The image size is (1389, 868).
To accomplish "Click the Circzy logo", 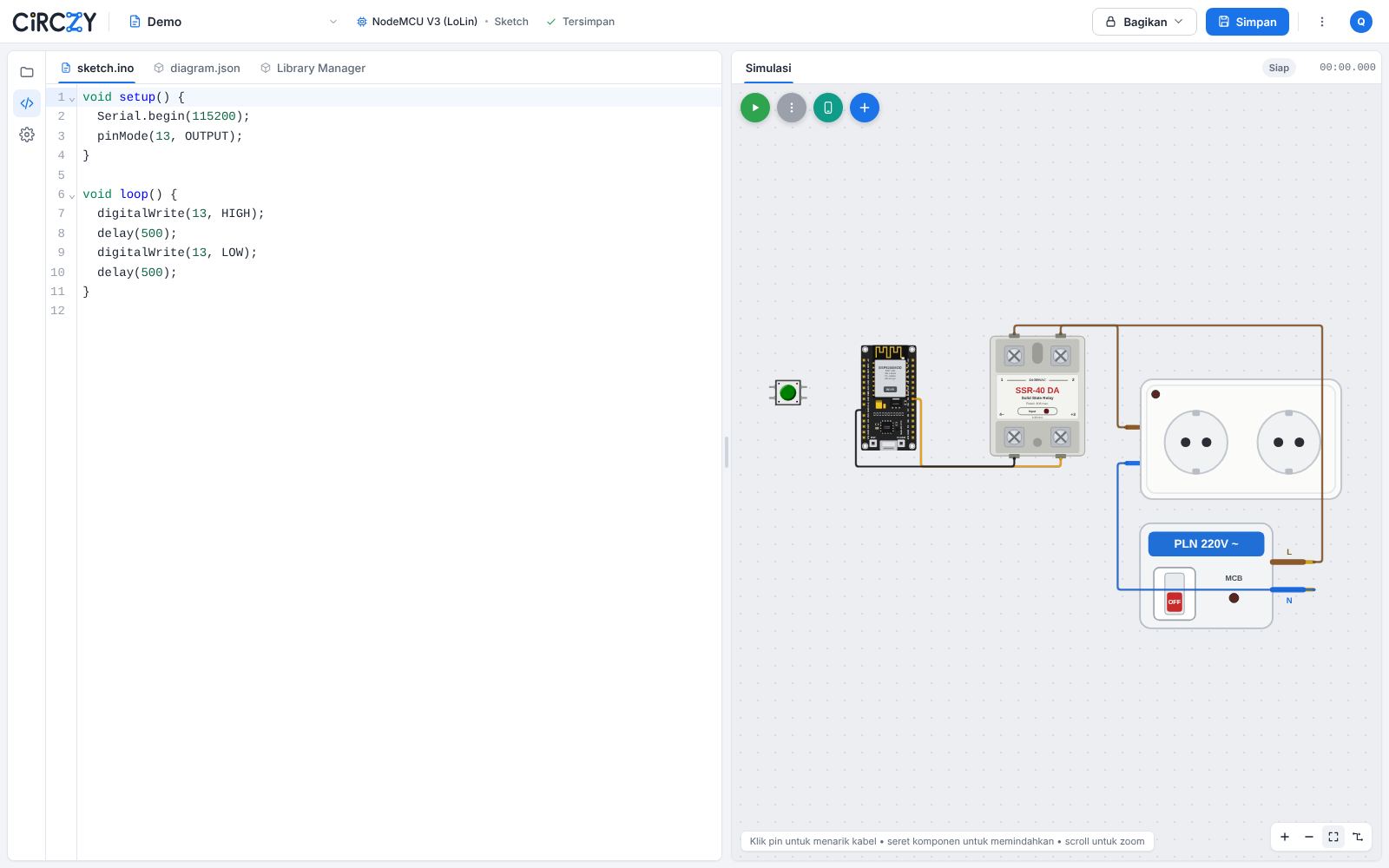I will pyautogui.click(x=54, y=22).
